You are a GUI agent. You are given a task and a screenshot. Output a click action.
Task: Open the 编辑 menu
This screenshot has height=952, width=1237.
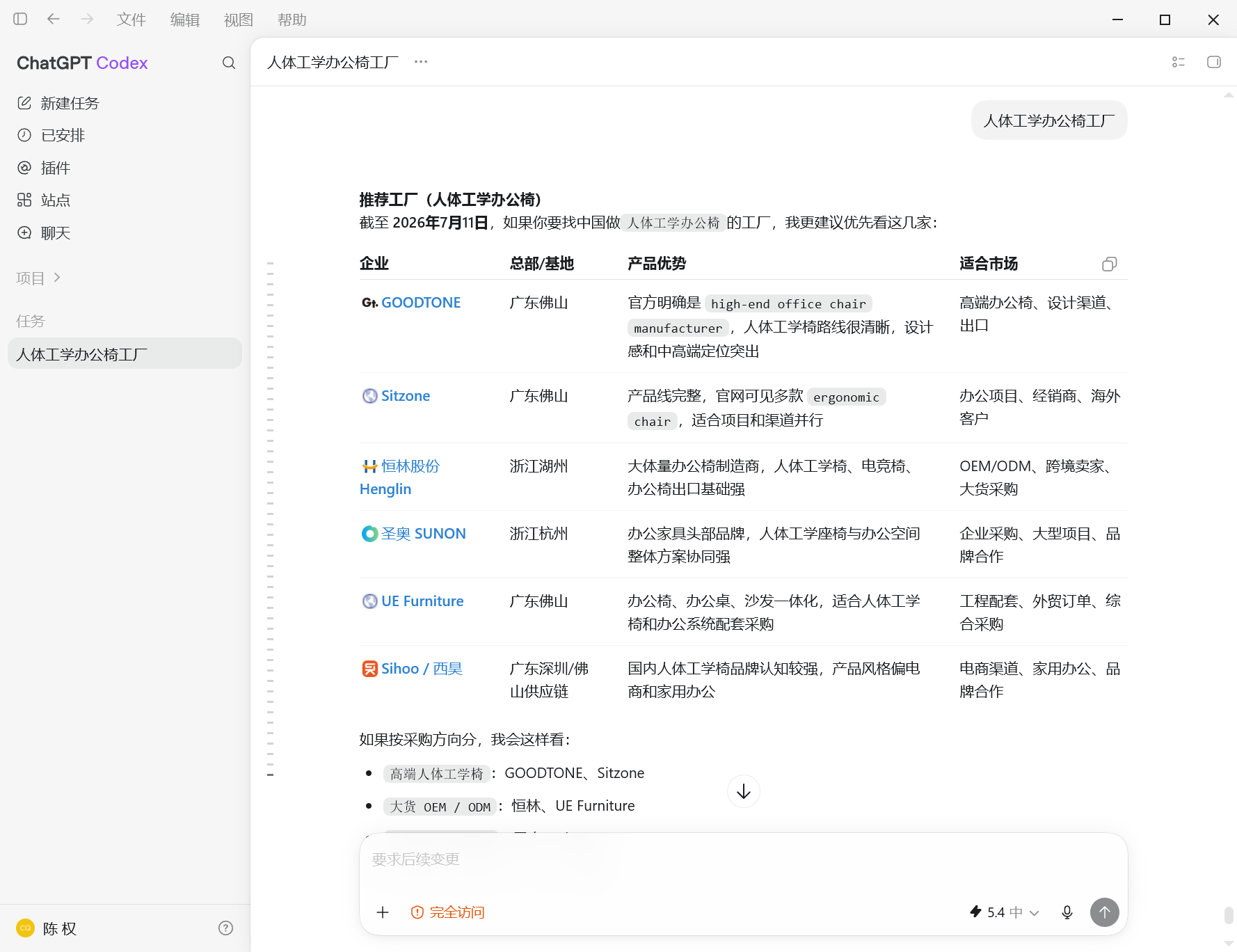tap(185, 19)
